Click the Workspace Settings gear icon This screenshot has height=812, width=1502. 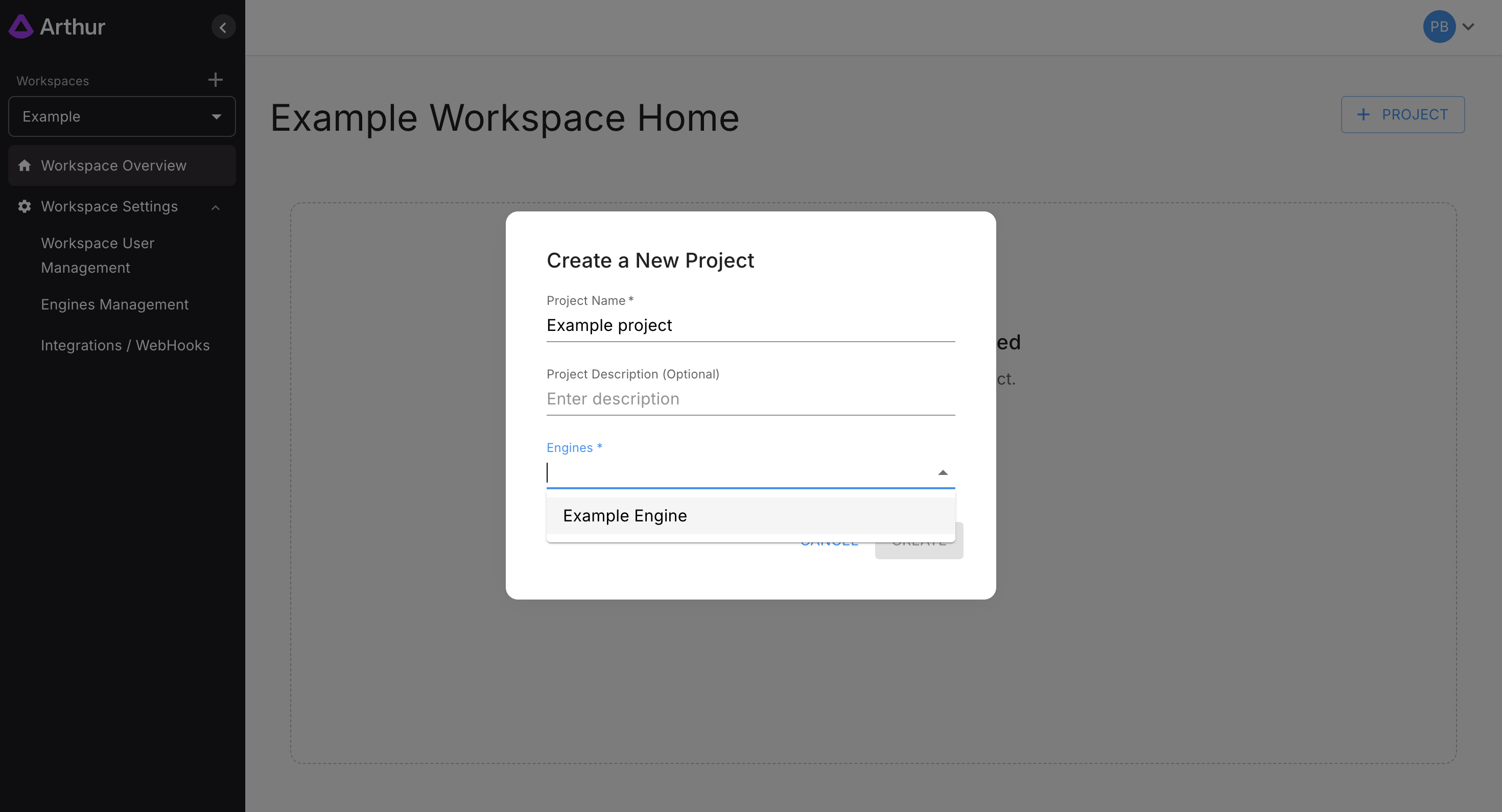tap(25, 206)
